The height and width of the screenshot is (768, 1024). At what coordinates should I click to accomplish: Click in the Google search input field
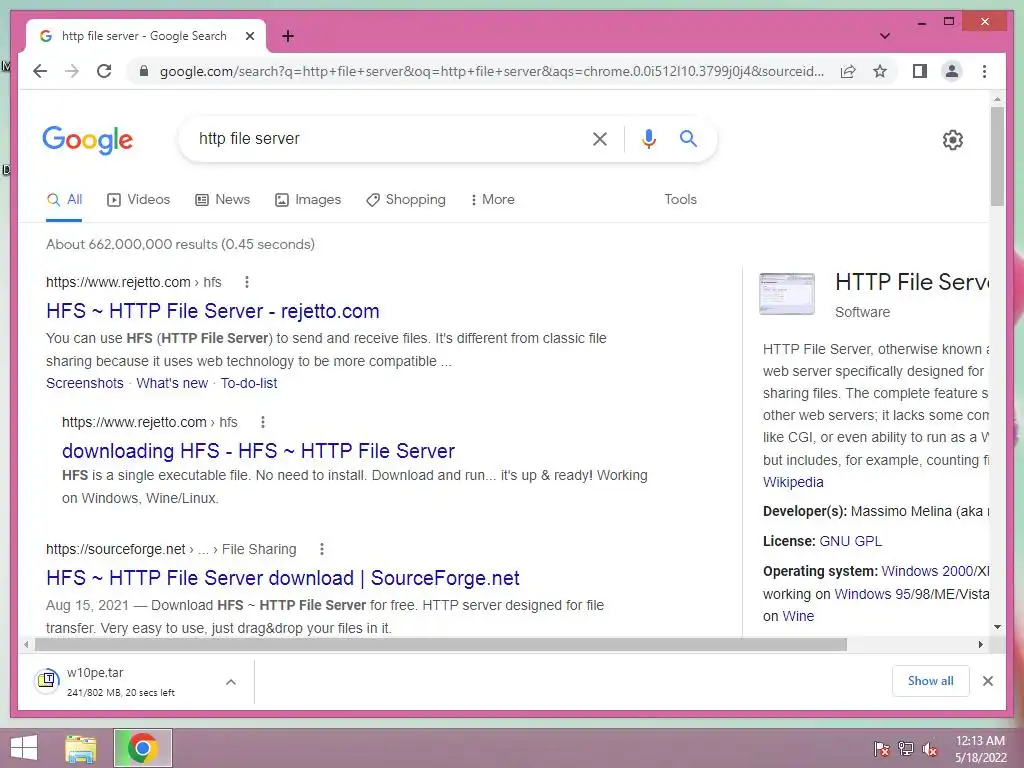point(385,138)
